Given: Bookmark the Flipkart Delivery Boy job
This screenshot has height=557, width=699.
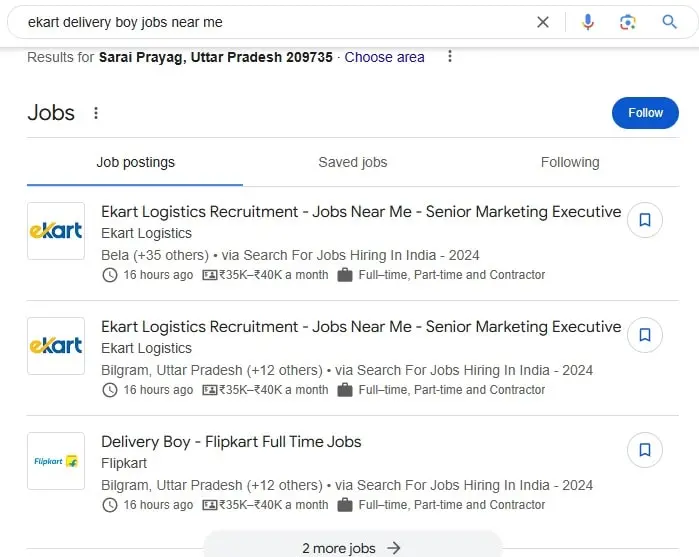Looking at the screenshot, I should pos(645,450).
